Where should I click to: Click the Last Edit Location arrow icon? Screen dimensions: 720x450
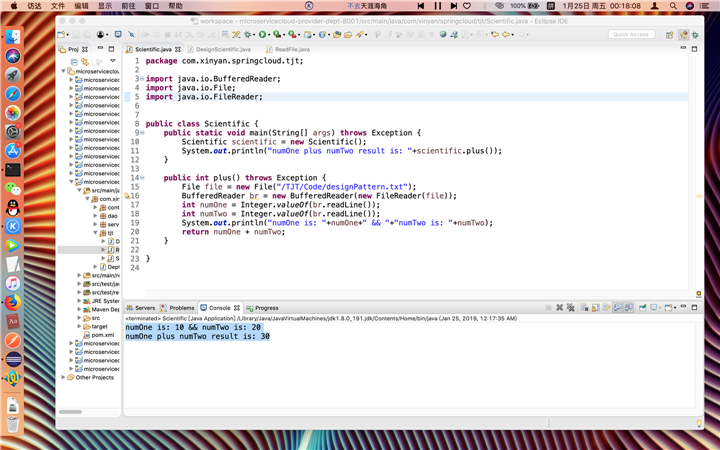[495, 34]
